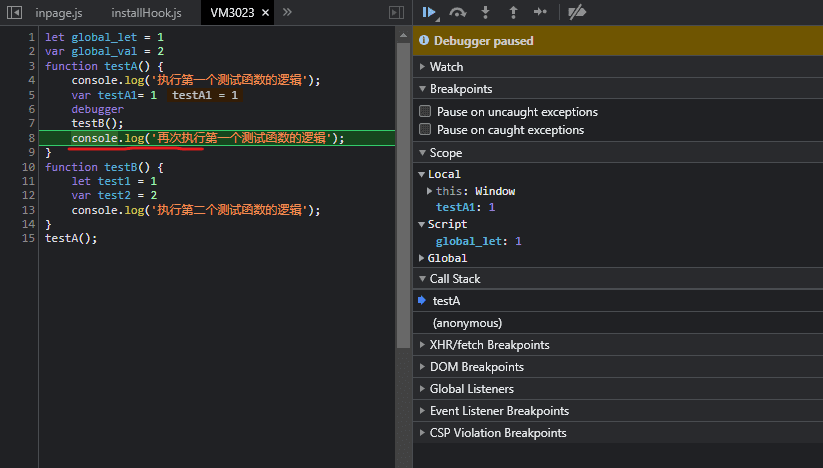Select the testA call stack frame
823x468 pixels.
click(446, 301)
